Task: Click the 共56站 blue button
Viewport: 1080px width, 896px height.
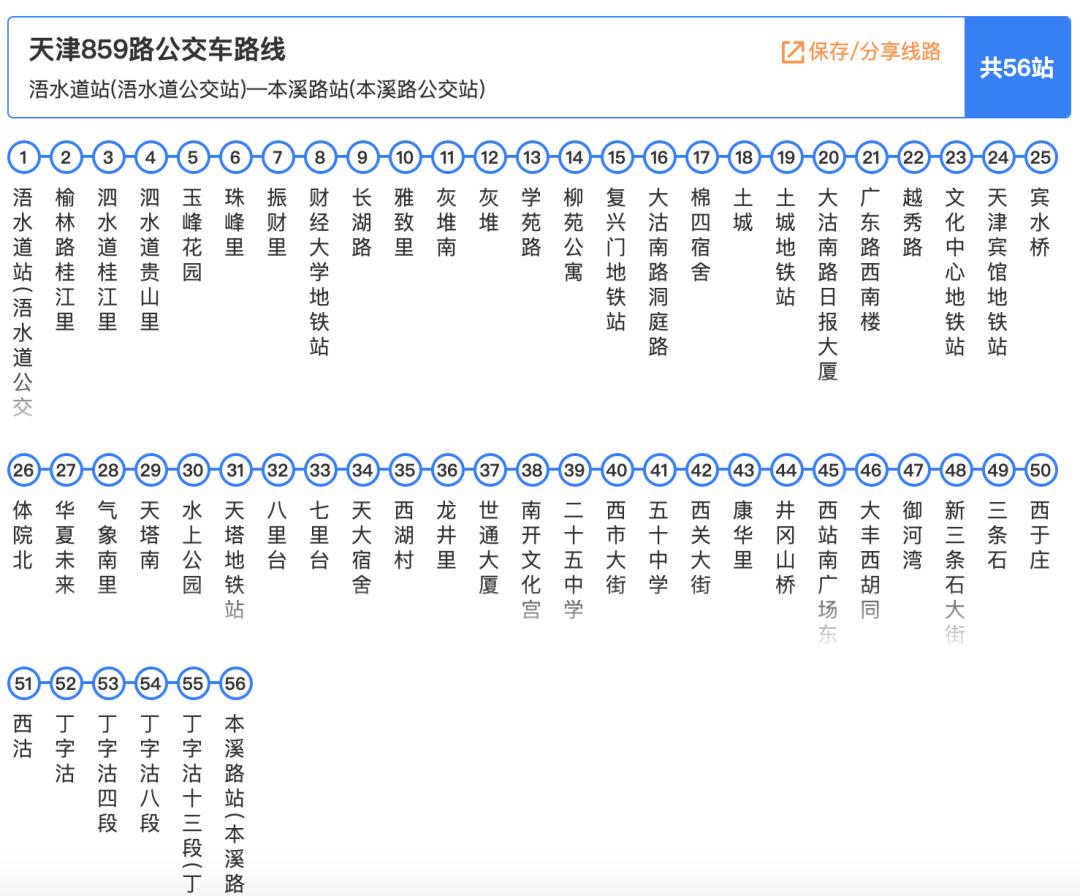Action: (x=1017, y=67)
